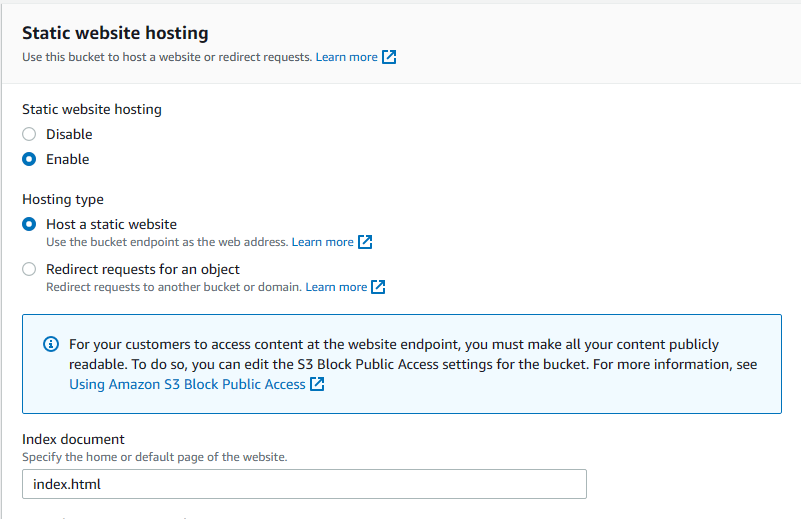Select the Enable radio button
The height and width of the screenshot is (519, 801).
pyautogui.click(x=29, y=159)
